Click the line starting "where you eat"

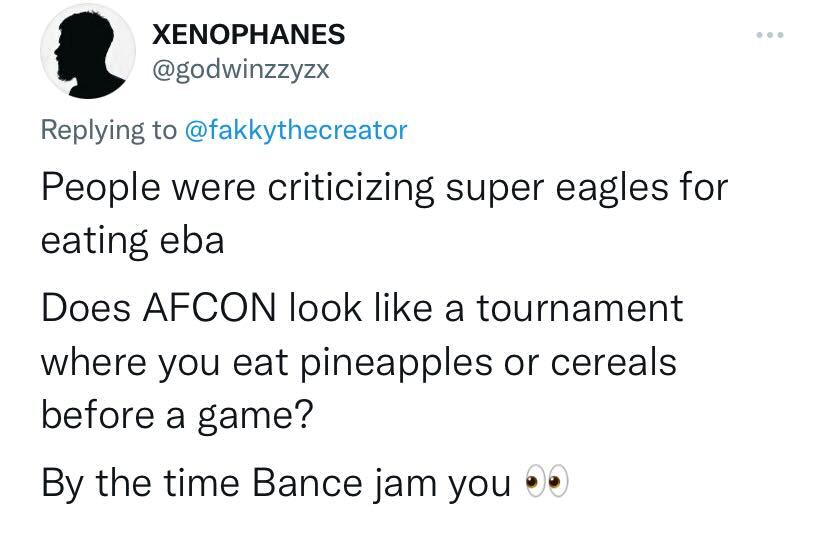358,361
